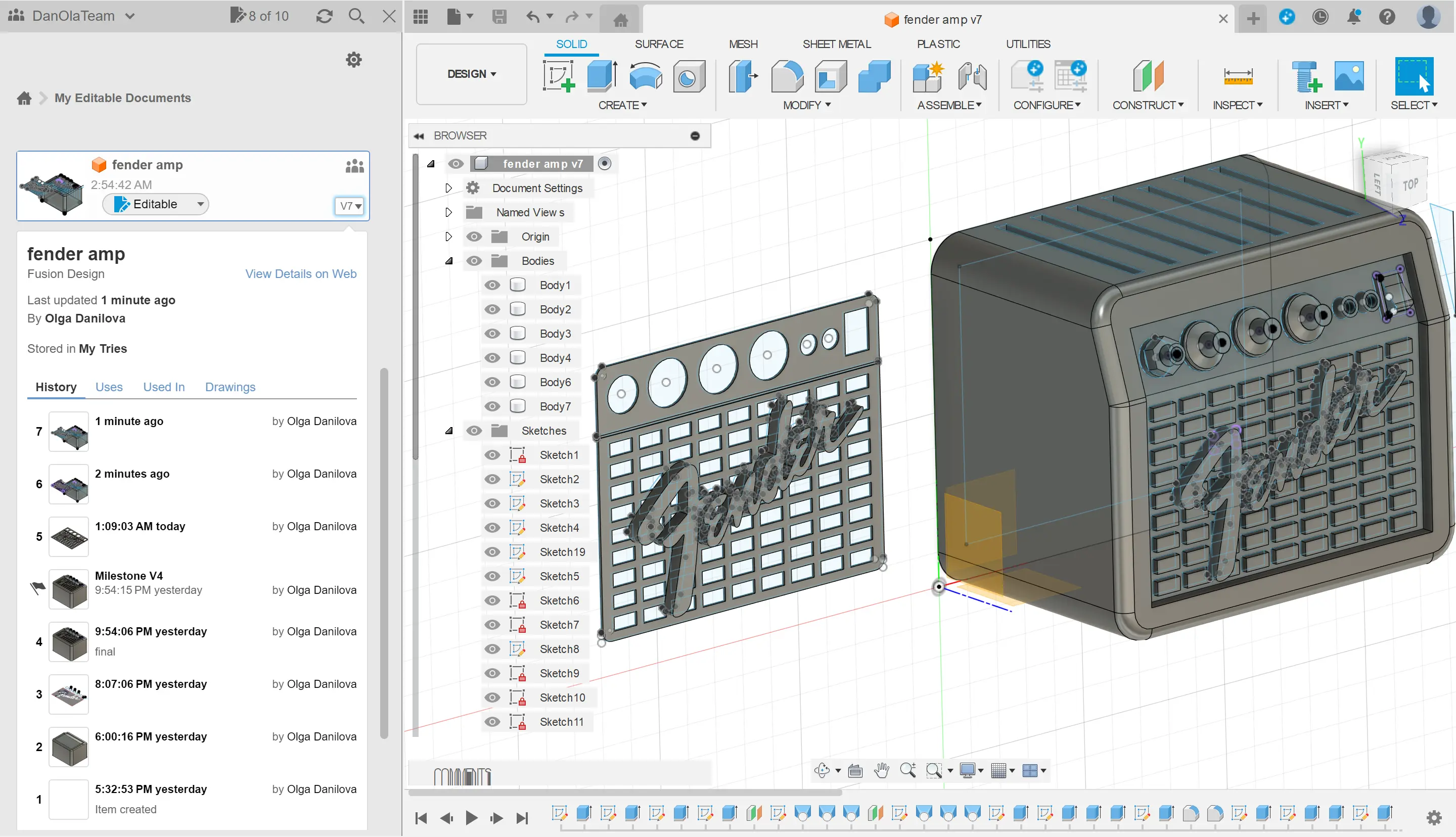Toggle the Sketches folder visibility
The image size is (1456, 837).
click(x=474, y=431)
